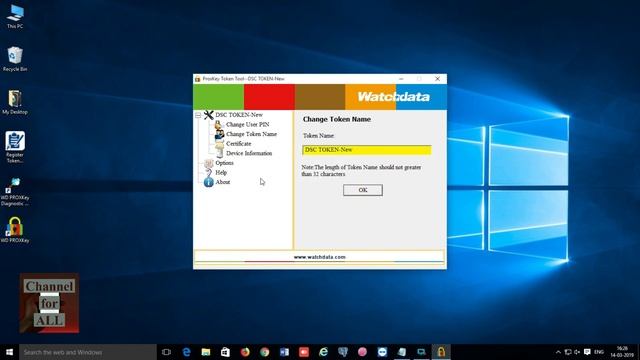Click the ProxKey lock icon in title bar
The image size is (640, 360).
coord(198,79)
